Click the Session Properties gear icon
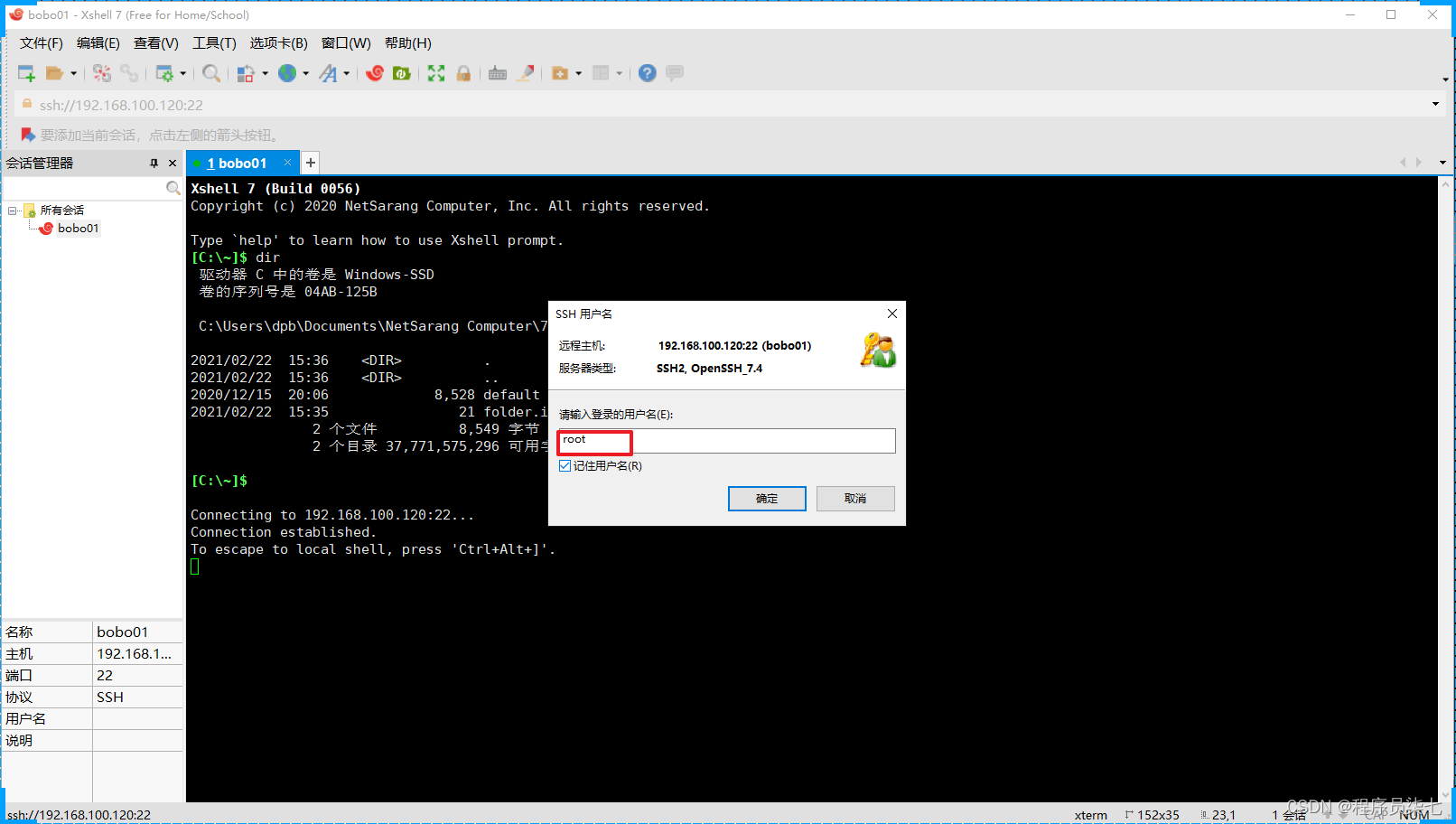The image size is (1456, 824). coord(164,73)
